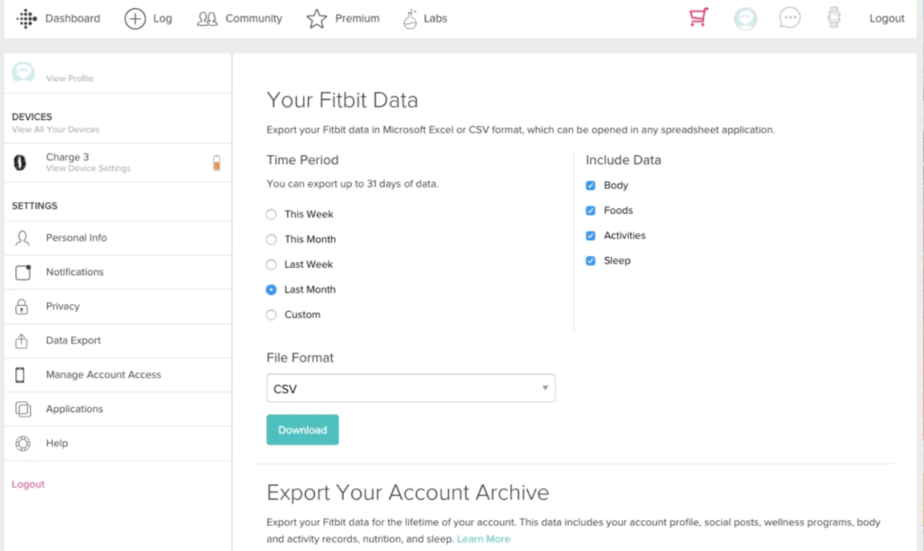Open the messages chat bubble icon
Screen dimensions: 924x551
pos(790,18)
